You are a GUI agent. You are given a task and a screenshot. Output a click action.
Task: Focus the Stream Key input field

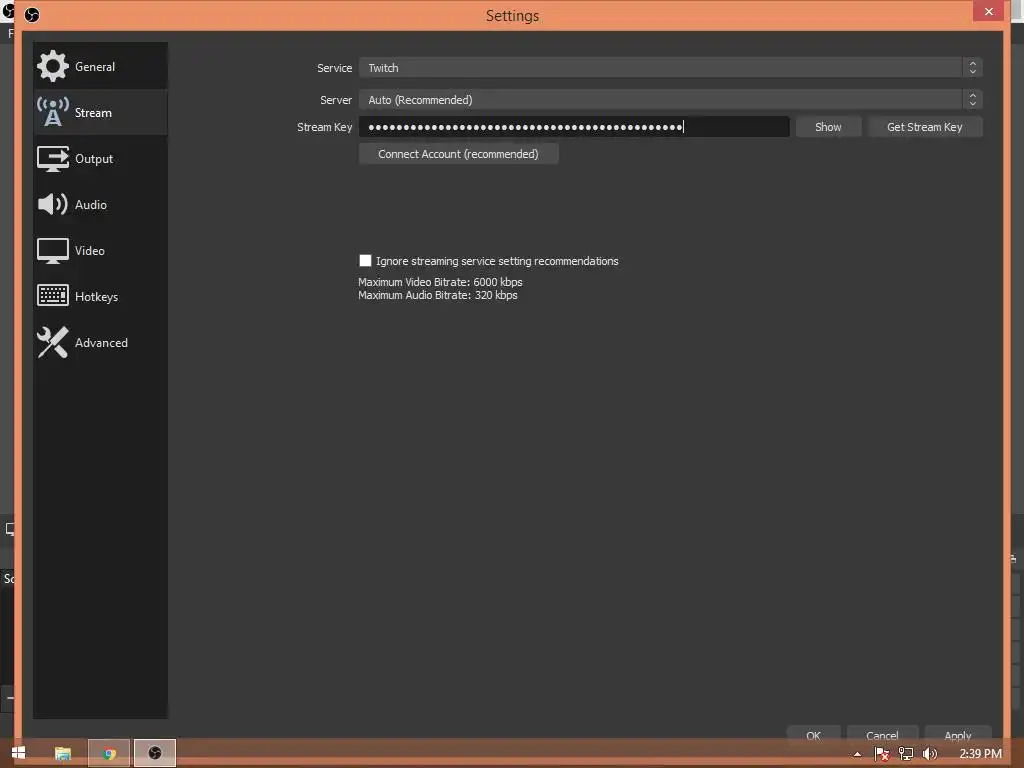(574, 127)
